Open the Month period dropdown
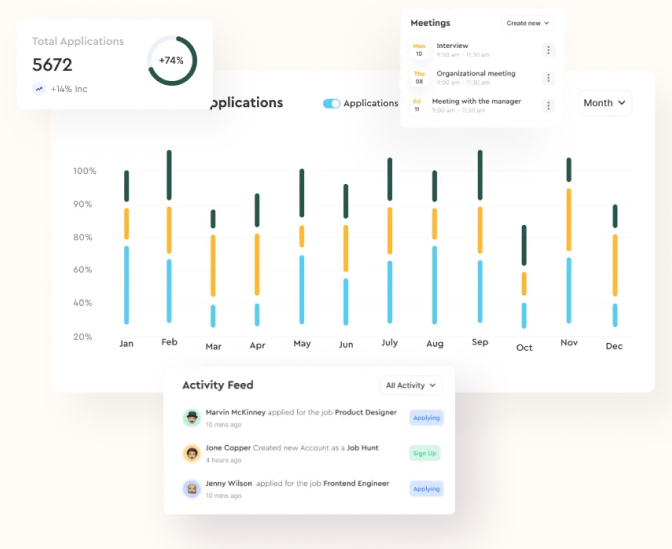This screenshot has height=549, width=672. click(604, 103)
